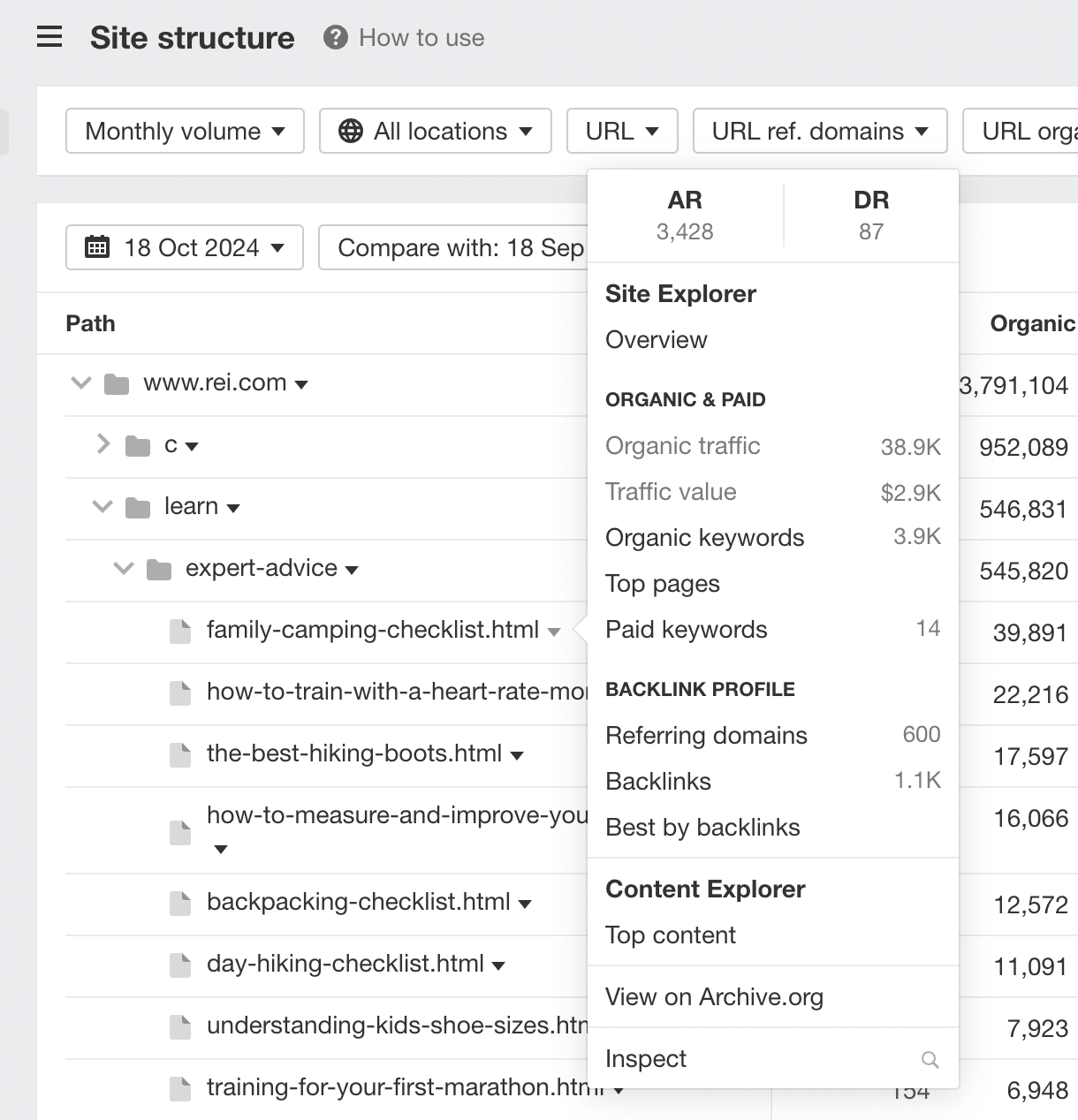Open caret menu for backpacking-checklist.html
1078x1120 pixels.
point(525,904)
